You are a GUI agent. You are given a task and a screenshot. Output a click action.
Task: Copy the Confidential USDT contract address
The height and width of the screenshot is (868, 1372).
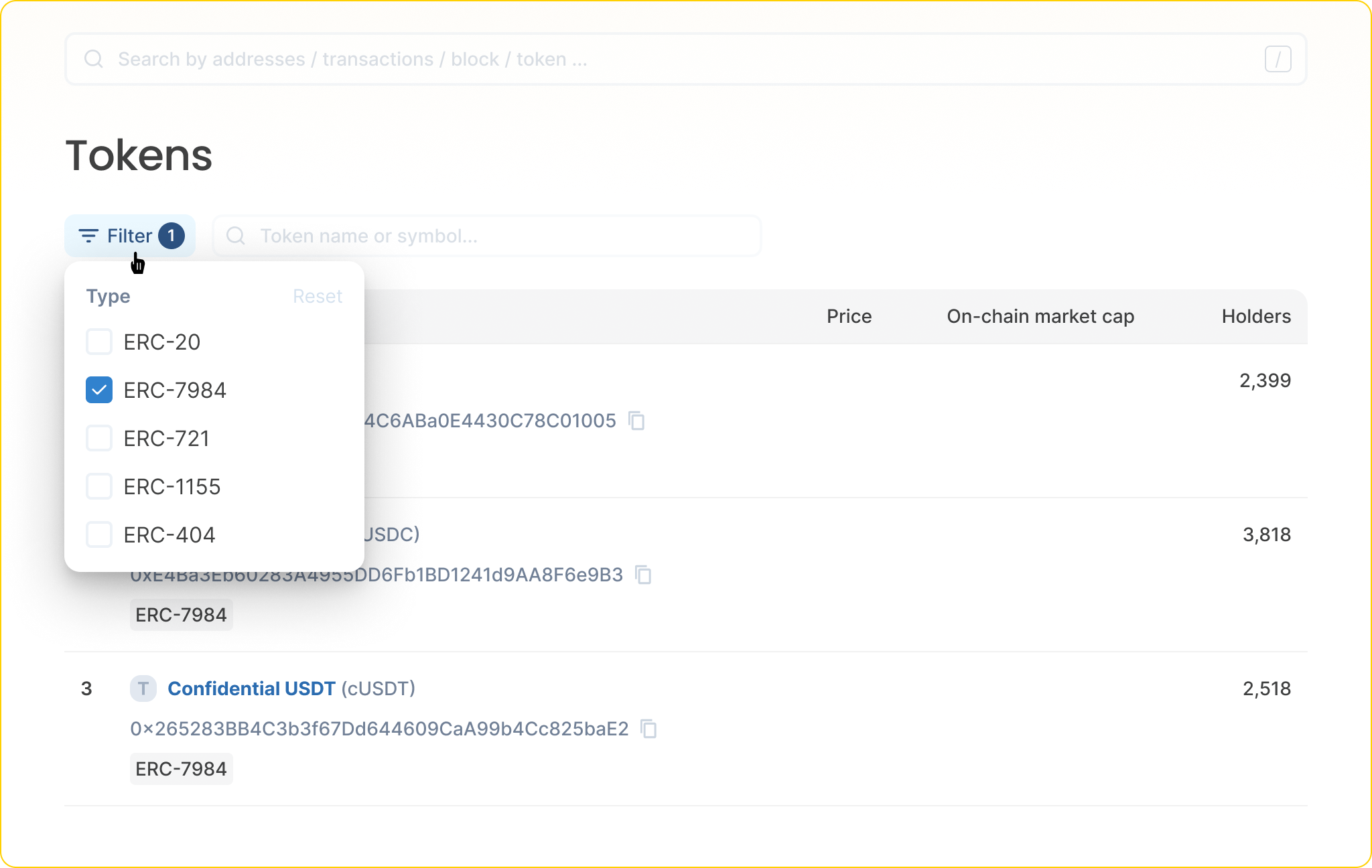tap(648, 729)
